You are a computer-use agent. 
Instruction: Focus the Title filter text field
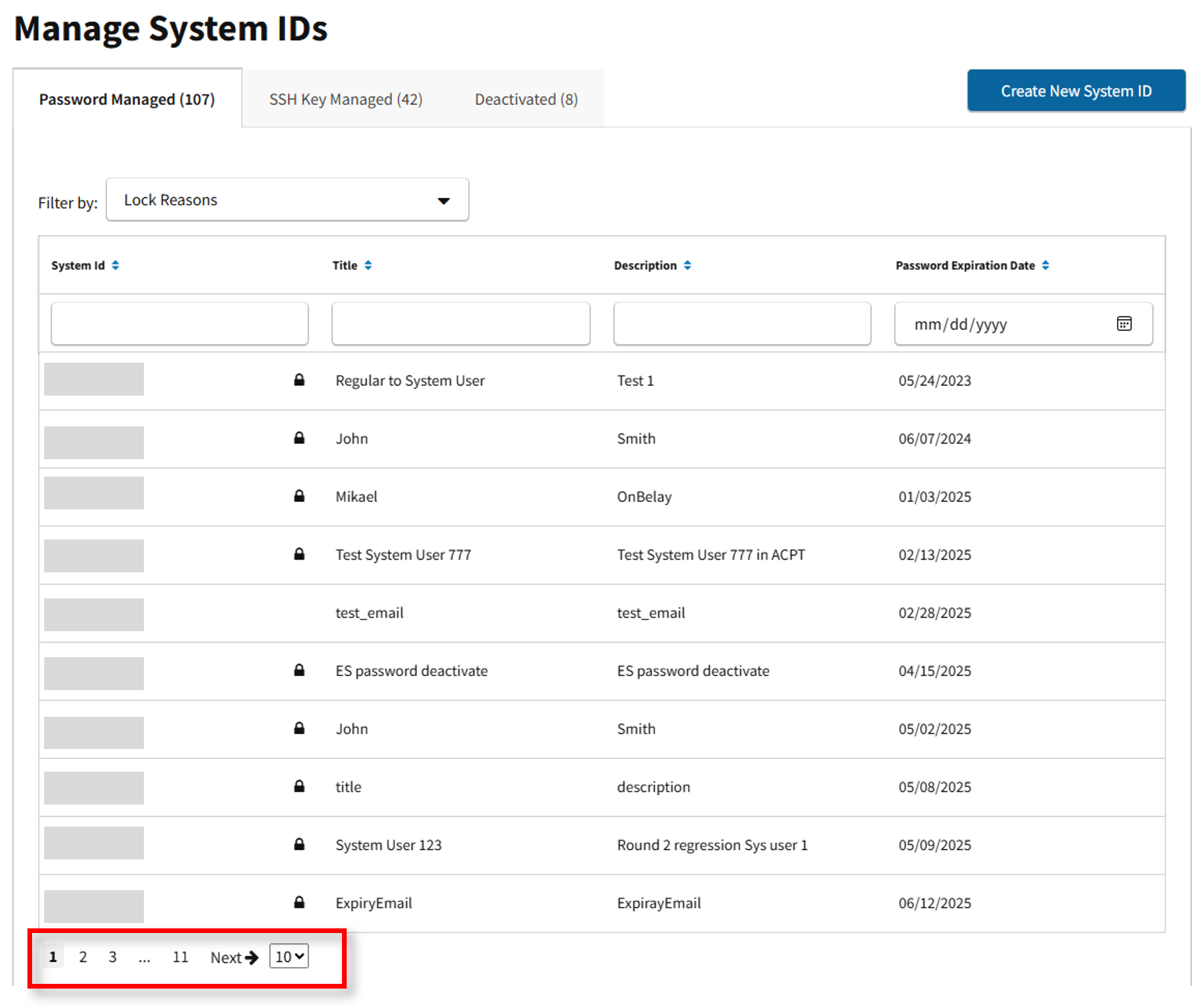pos(460,324)
